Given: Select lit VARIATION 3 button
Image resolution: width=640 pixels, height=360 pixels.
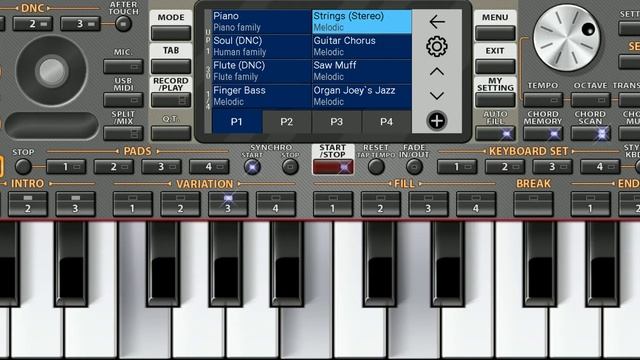Looking at the screenshot, I should point(228,204).
